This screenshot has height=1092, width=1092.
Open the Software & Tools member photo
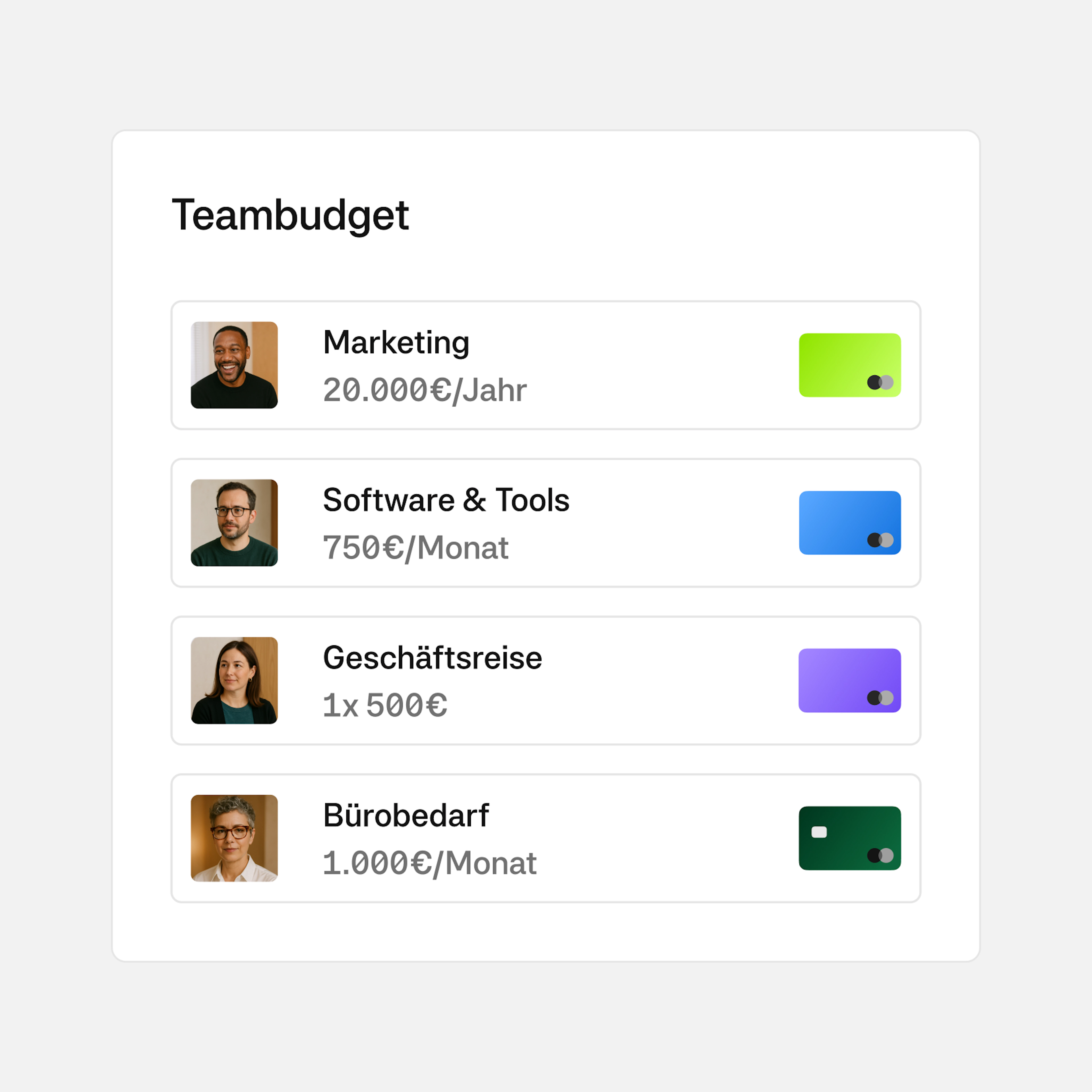point(234,523)
